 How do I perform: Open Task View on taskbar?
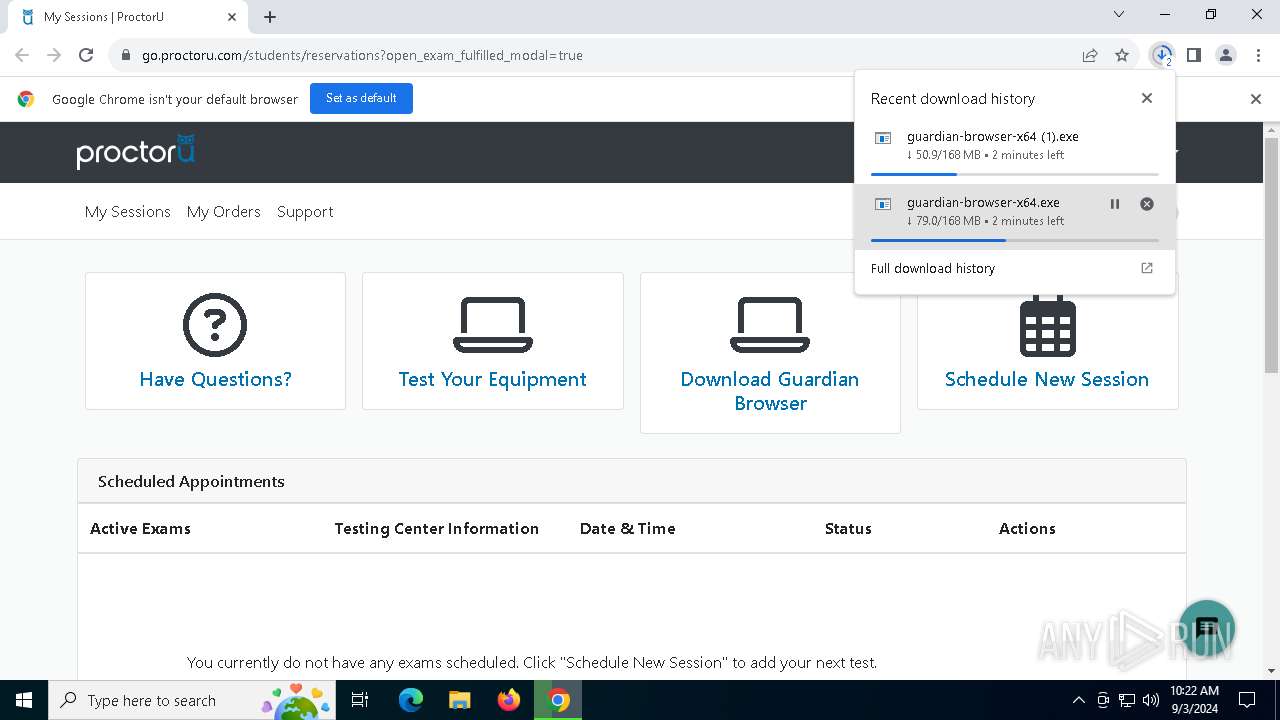361,700
